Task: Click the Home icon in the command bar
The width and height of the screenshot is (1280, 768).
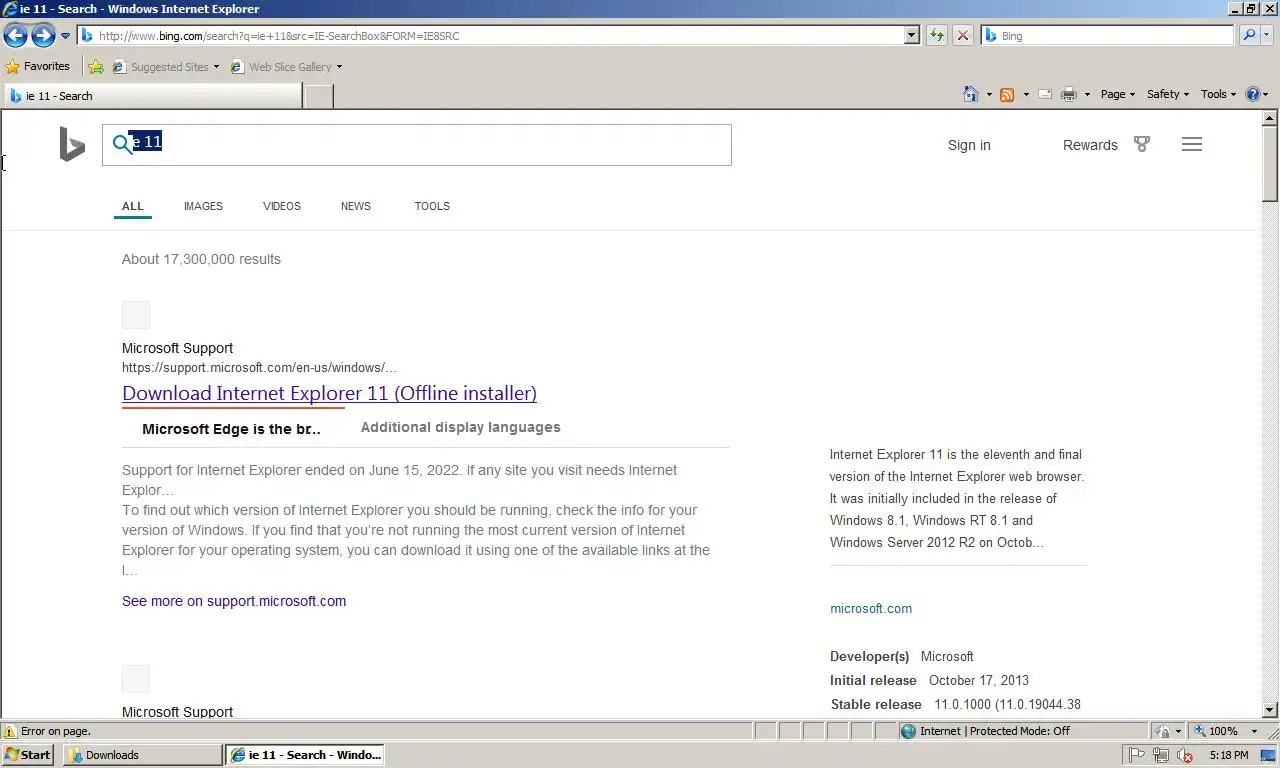Action: [970, 94]
